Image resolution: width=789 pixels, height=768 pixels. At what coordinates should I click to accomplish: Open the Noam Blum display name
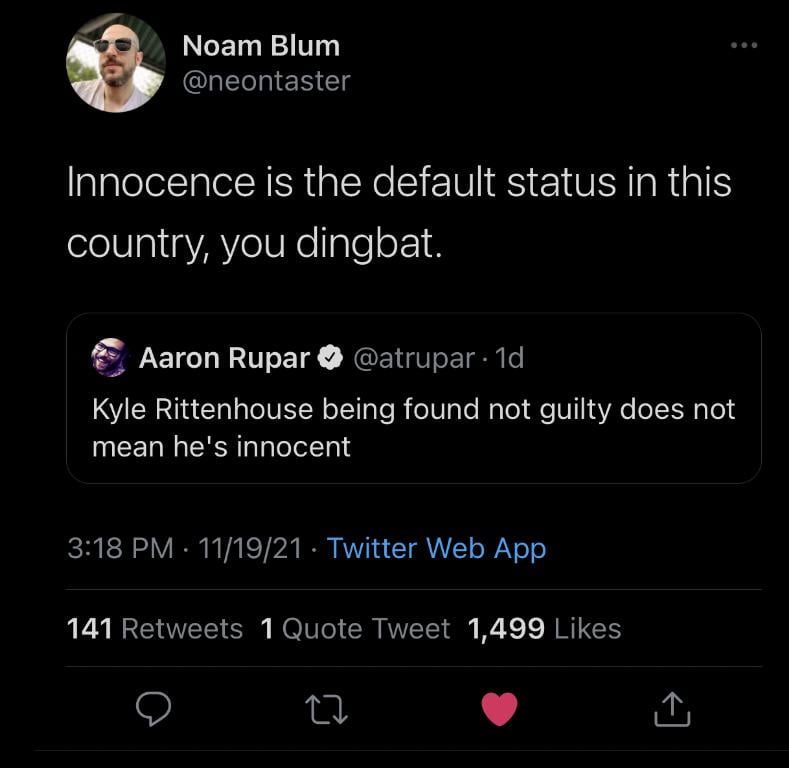pos(261,46)
